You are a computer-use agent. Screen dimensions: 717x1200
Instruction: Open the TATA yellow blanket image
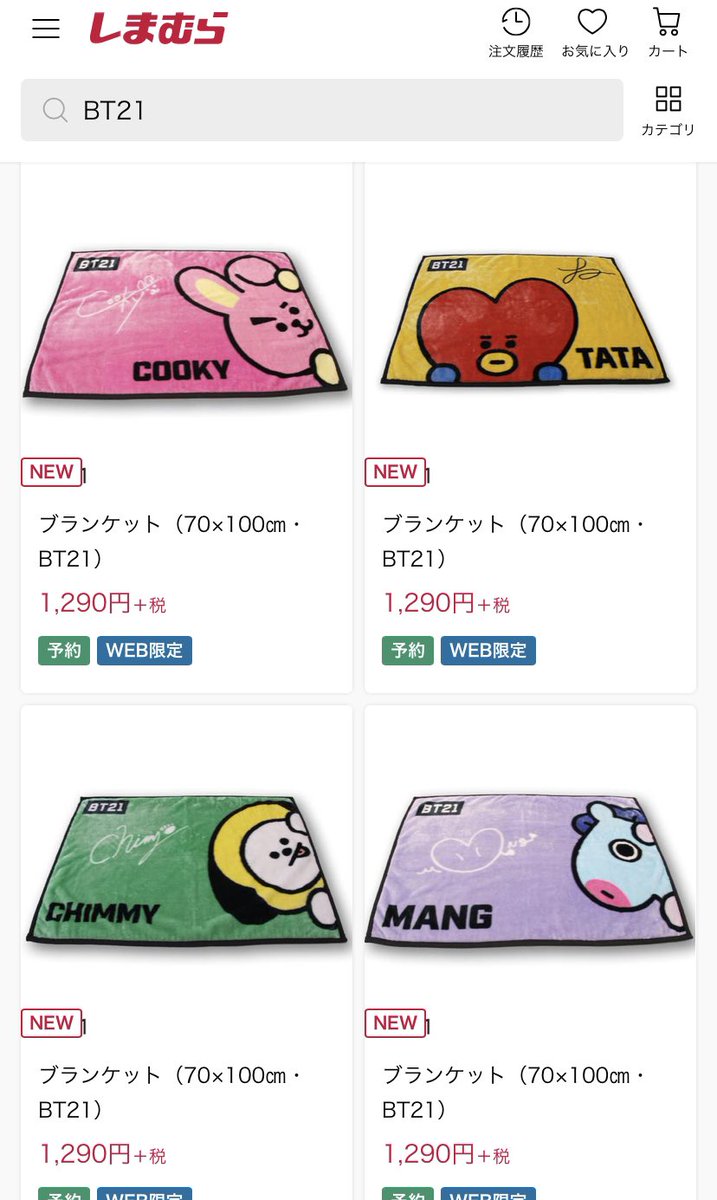(530, 322)
